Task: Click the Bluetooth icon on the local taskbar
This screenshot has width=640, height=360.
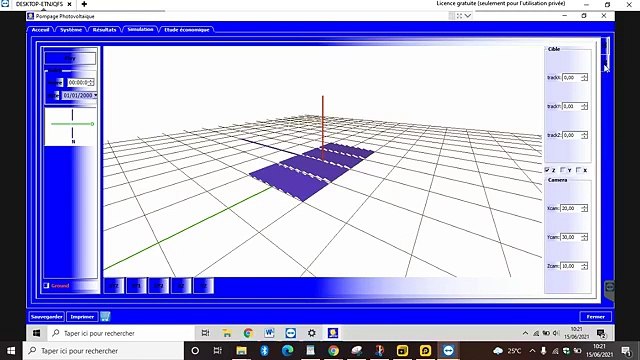Action: point(264,351)
